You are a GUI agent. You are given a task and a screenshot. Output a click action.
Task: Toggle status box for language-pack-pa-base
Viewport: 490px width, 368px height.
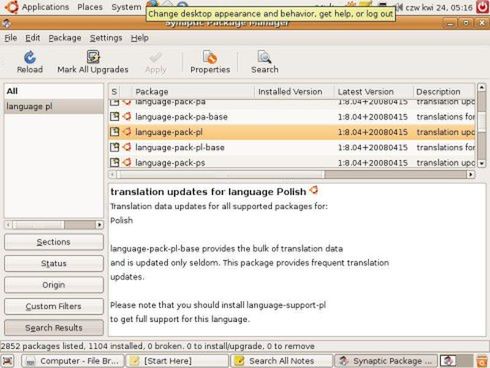click(x=115, y=117)
